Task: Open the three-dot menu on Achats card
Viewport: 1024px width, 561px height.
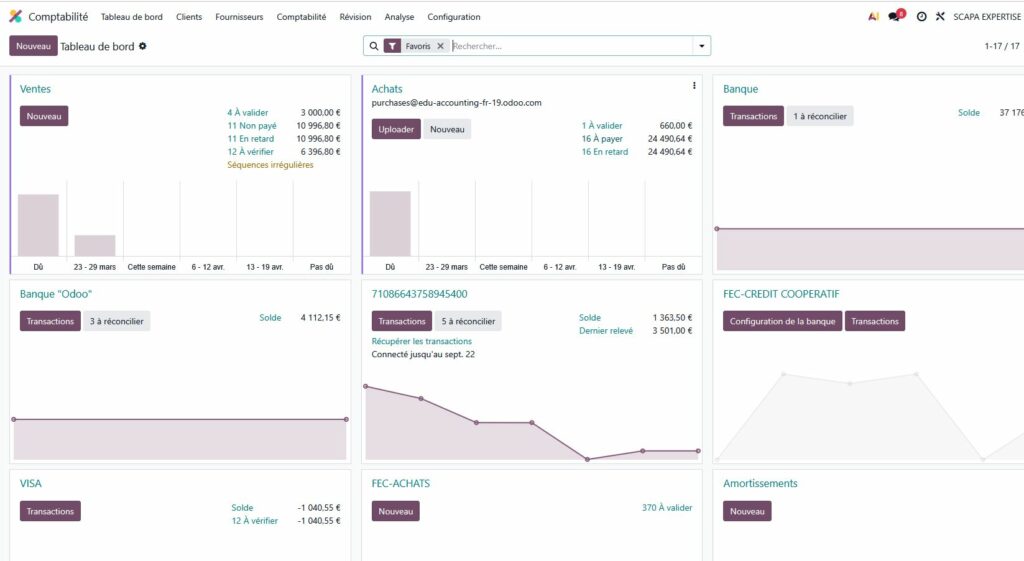Action: [x=694, y=86]
